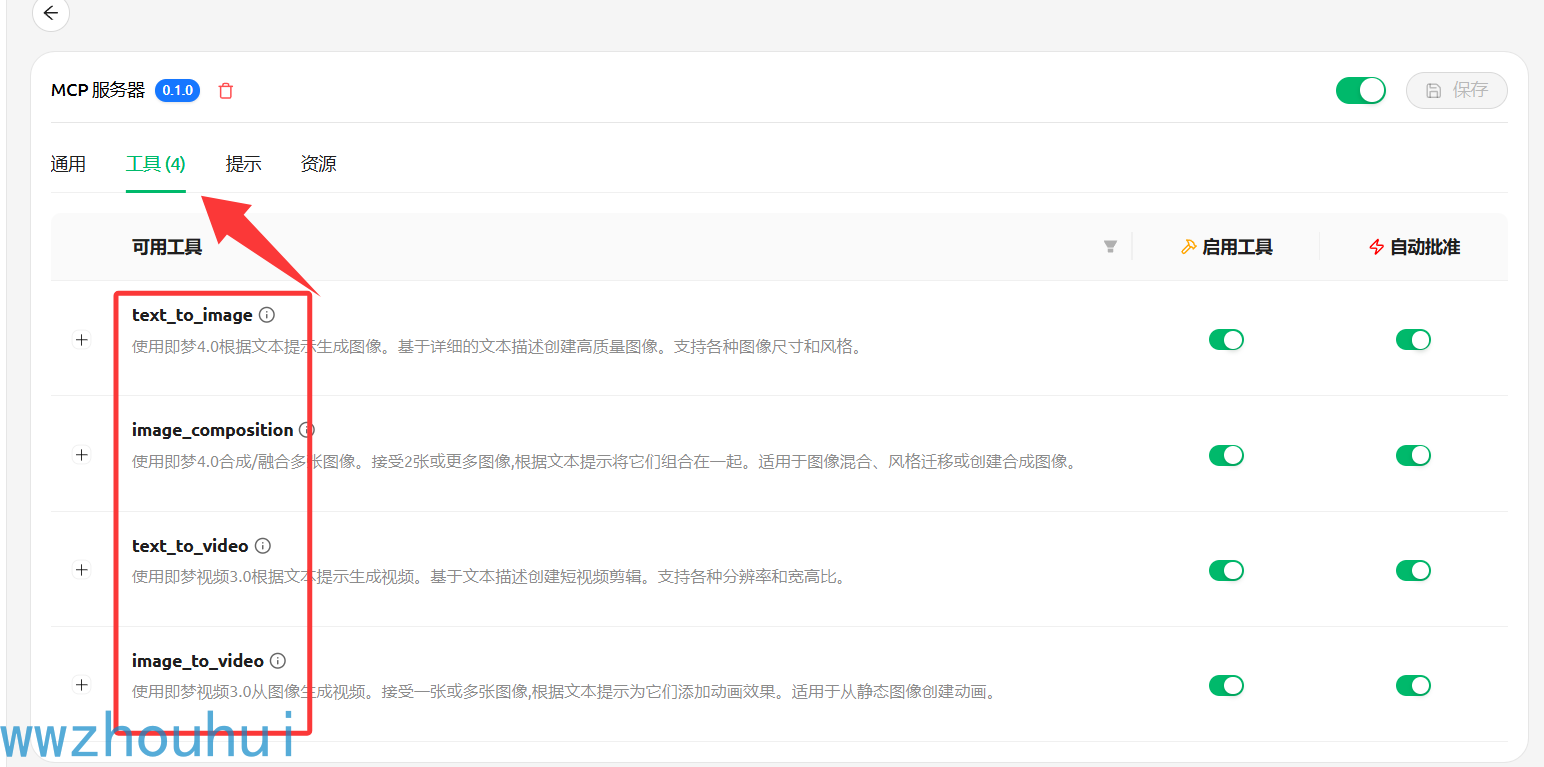Screen dimensions: 1544x767
Task: Click the 可用工具 column header
Action: pyautogui.click(x=167, y=247)
